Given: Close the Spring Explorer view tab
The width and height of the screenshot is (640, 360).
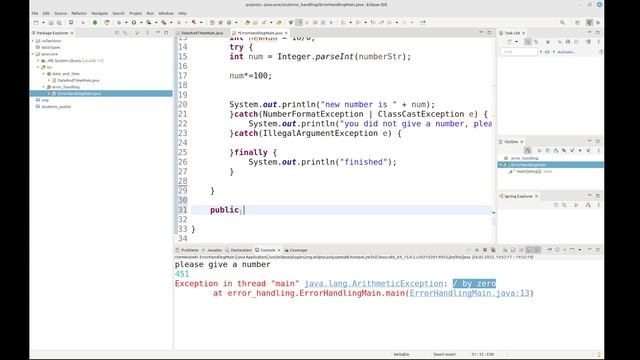Looking at the screenshot, I should (x=536, y=196).
